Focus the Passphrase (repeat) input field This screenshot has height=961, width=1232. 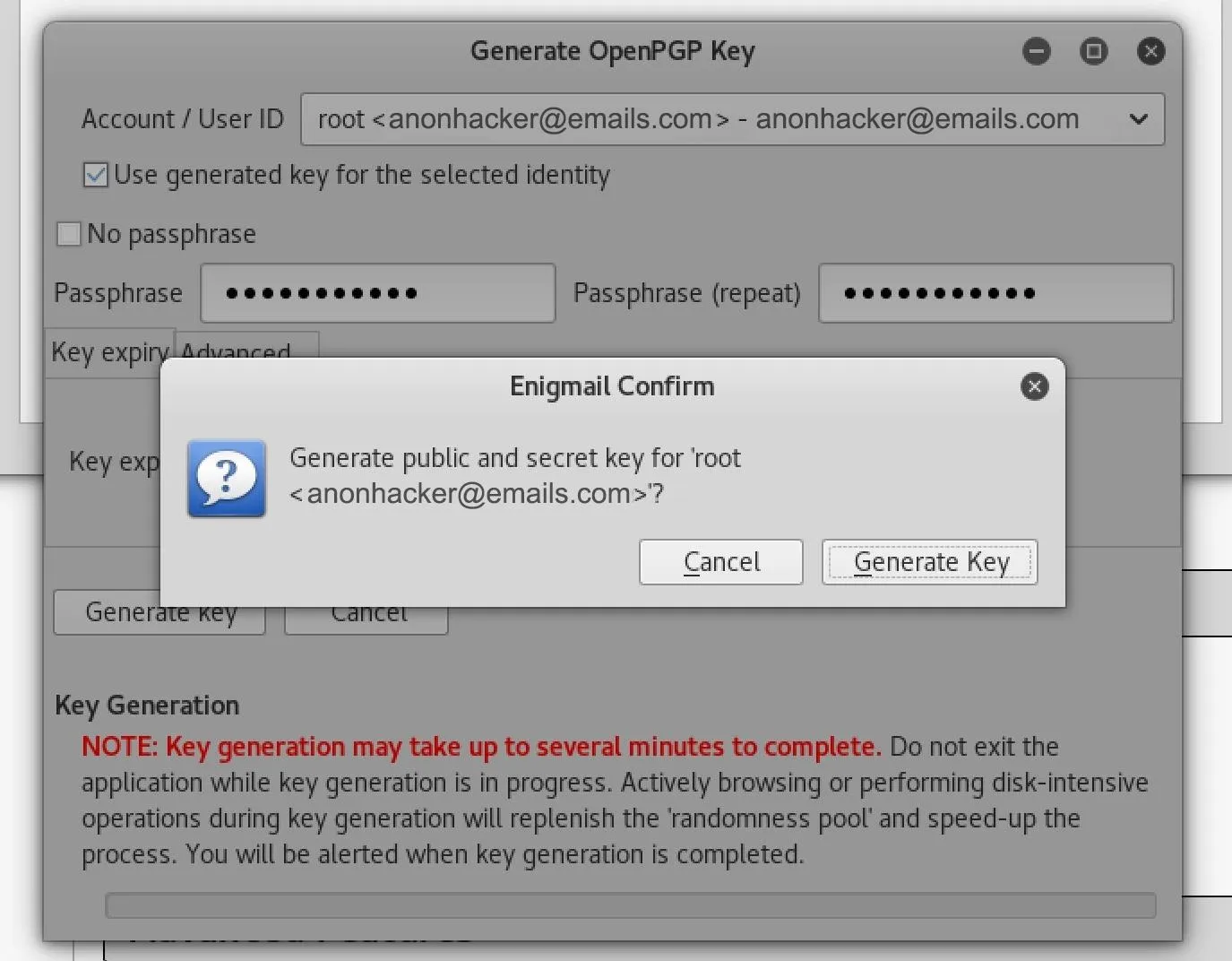995,293
